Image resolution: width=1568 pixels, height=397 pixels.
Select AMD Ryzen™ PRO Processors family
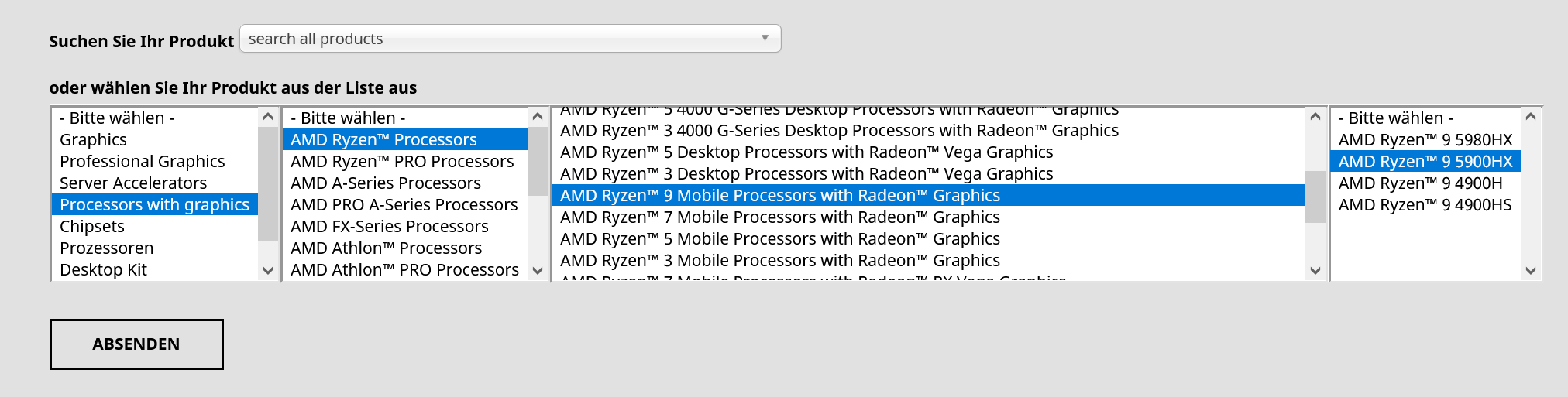[405, 161]
